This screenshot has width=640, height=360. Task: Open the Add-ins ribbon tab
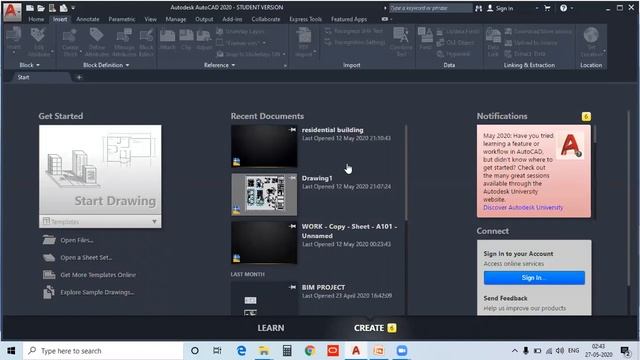232,19
